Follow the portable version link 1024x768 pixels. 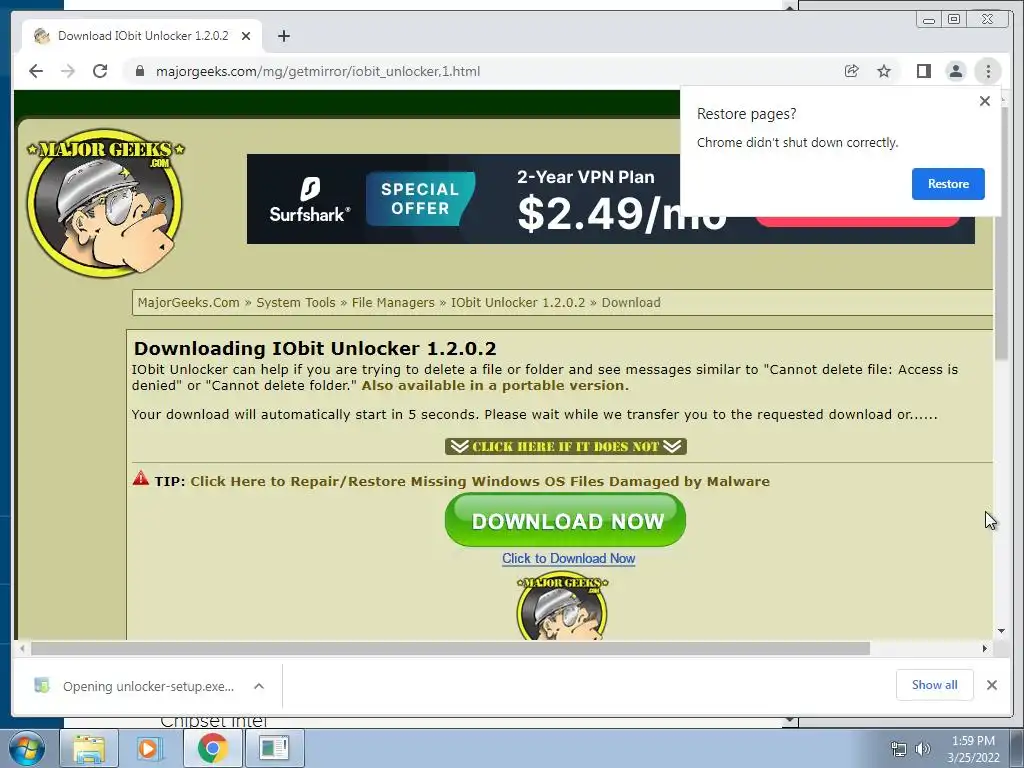pyautogui.click(x=495, y=385)
